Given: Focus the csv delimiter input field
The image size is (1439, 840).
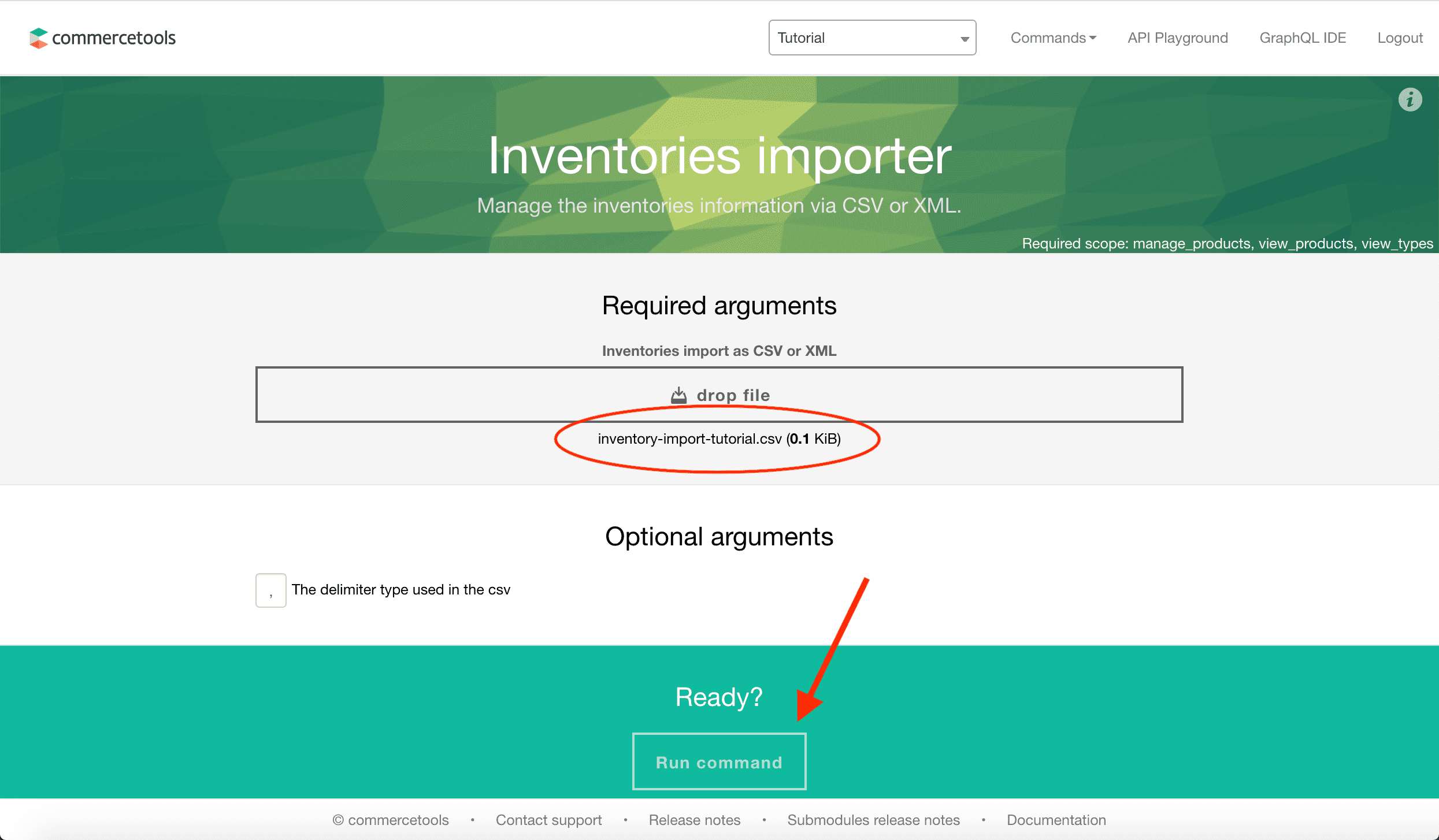Looking at the screenshot, I should (x=270, y=590).
